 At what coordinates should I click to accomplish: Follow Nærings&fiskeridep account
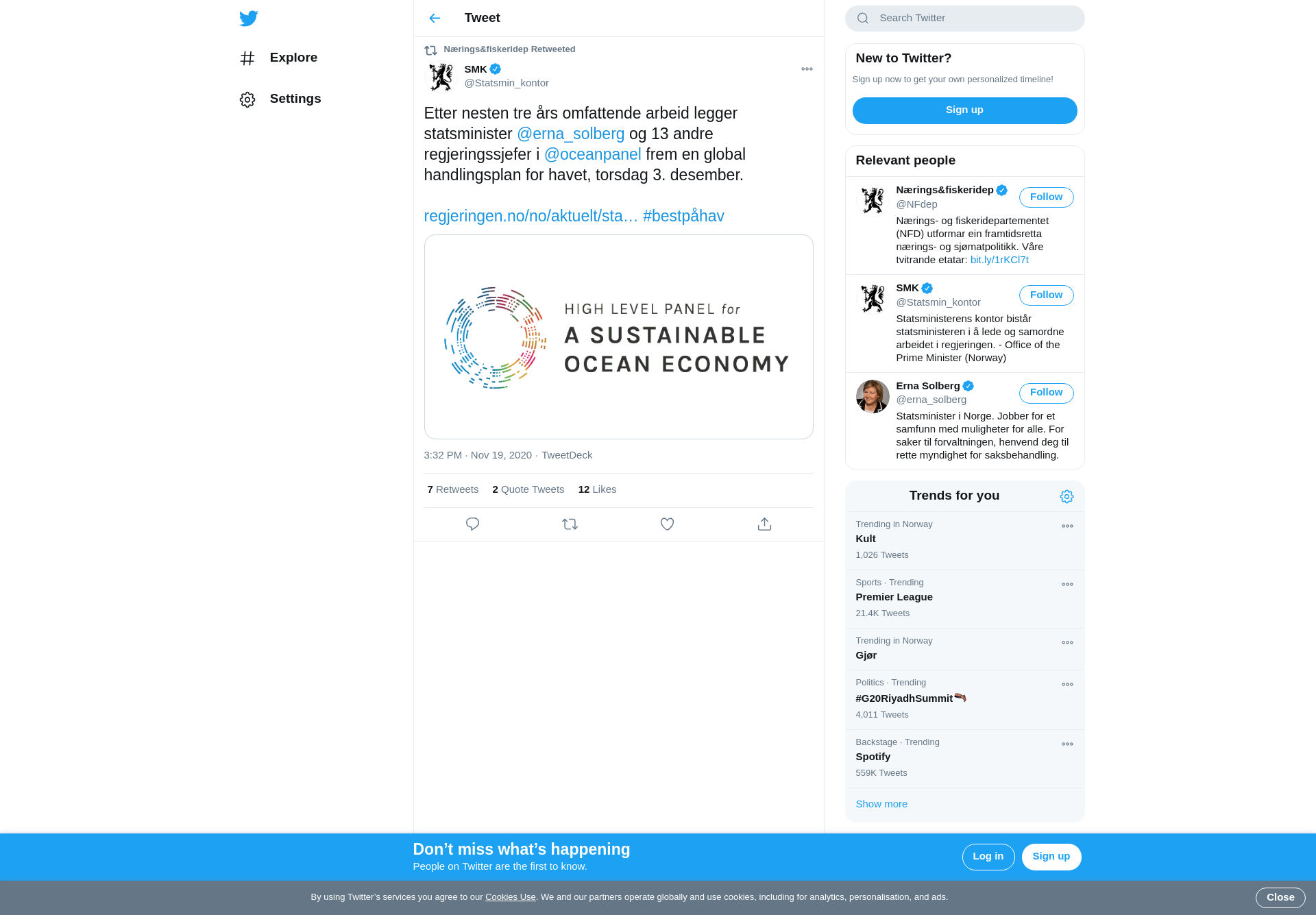coord(1046,197)
